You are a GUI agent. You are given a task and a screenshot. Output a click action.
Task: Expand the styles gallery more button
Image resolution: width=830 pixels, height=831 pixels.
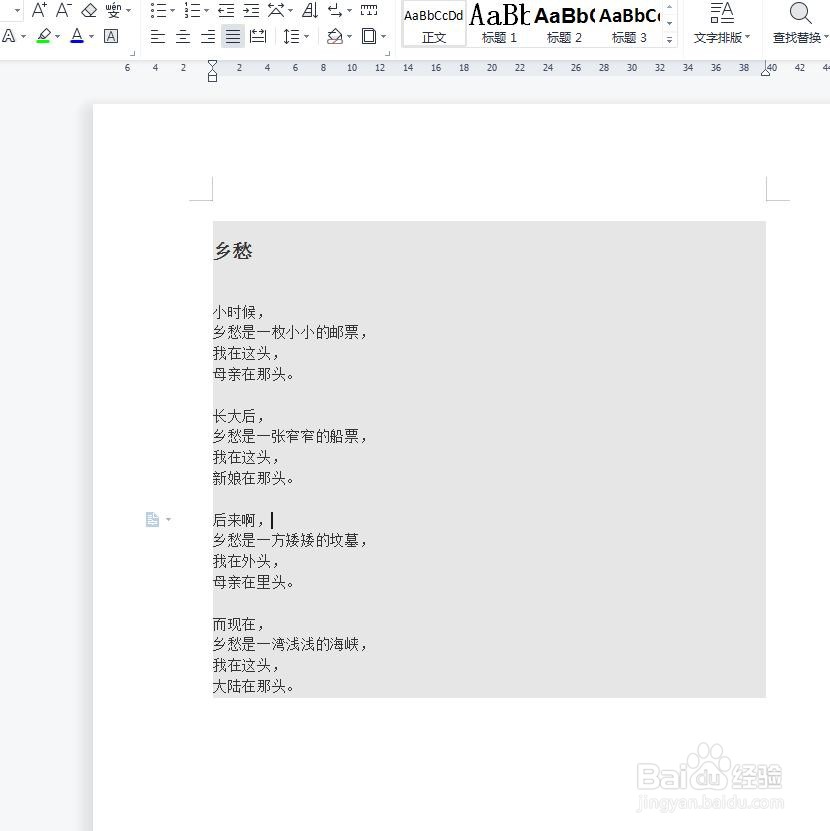669,40
